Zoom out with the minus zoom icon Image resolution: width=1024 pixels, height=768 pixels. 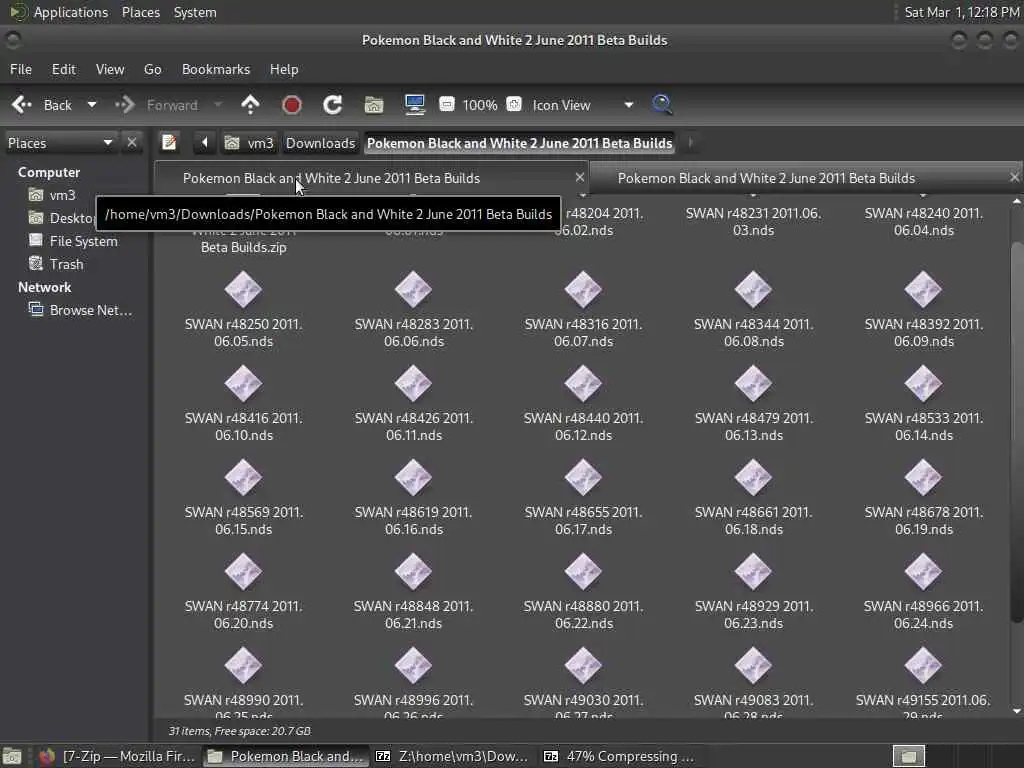(447, 104)
